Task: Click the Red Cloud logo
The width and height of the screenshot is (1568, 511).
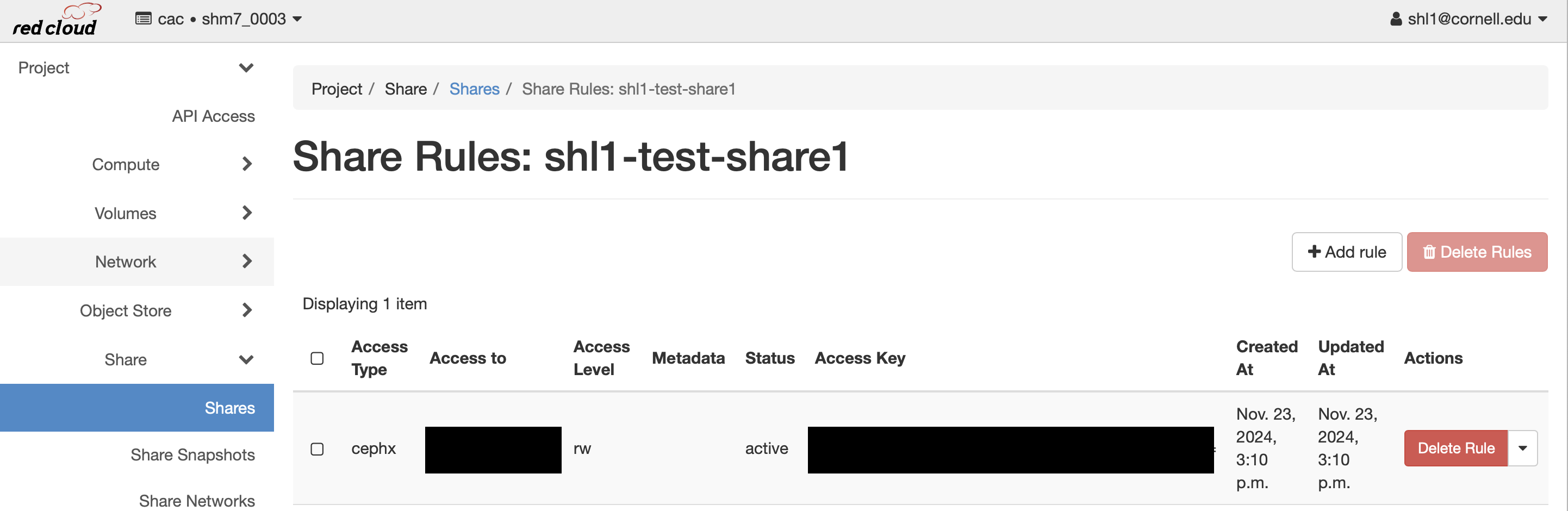Action: (55, 20)
